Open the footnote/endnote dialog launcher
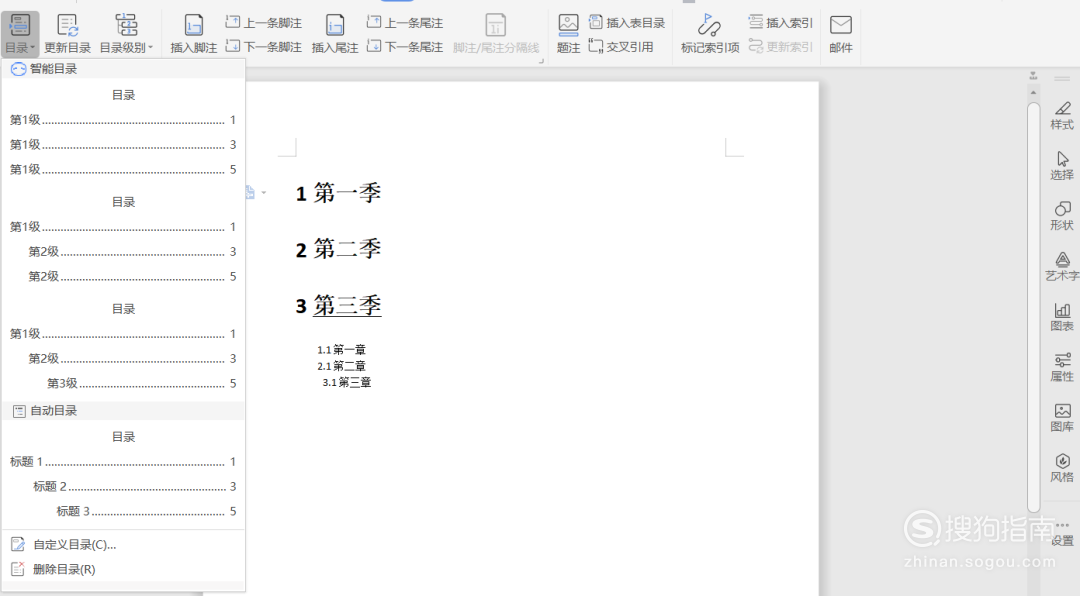Image resolution: width=1080 pixels, height=596 pixels. (x=541, y=61)
